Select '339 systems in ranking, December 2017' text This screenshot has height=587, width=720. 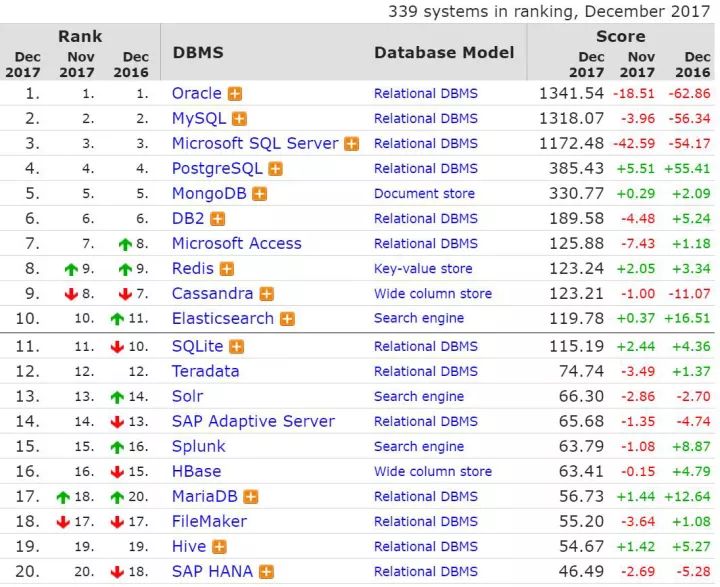pos(549,11)
